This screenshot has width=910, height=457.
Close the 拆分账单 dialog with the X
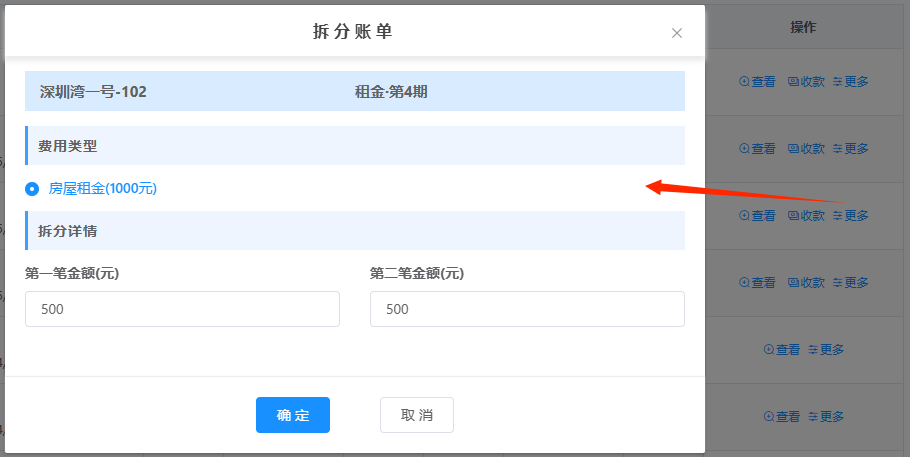click(677, 33)
